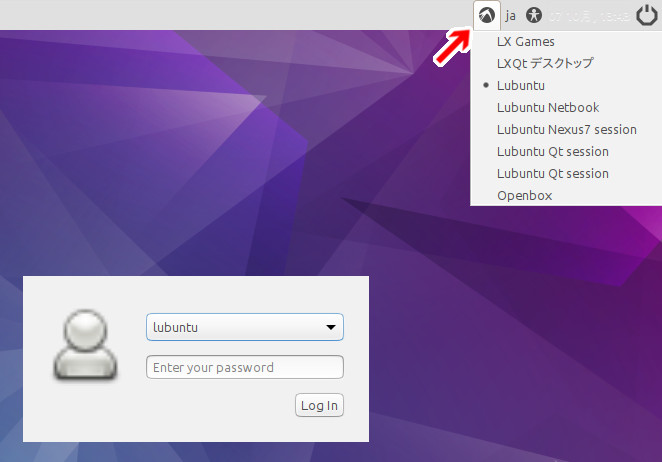Click the user avatar picture
Viewport: 662px width, 462px height.
click(x=85, y=344)
